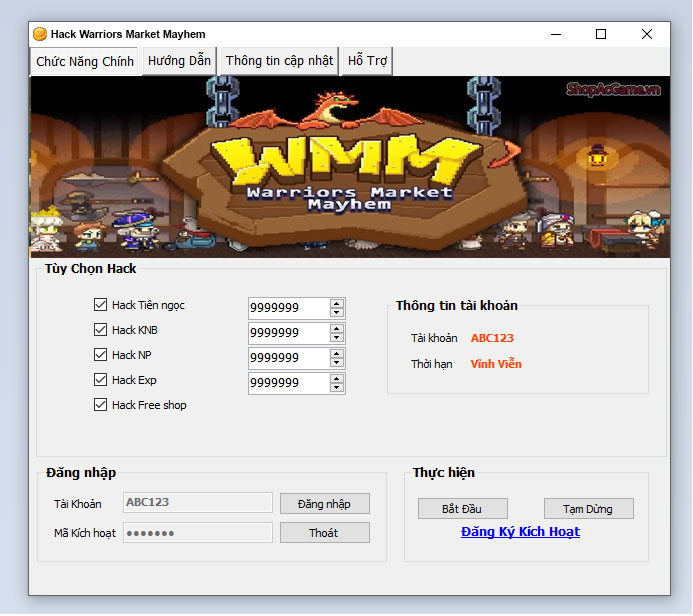Click the Tạm Dừng button
The height and width of the screenshot is (616, 693).
pos(588,509)
